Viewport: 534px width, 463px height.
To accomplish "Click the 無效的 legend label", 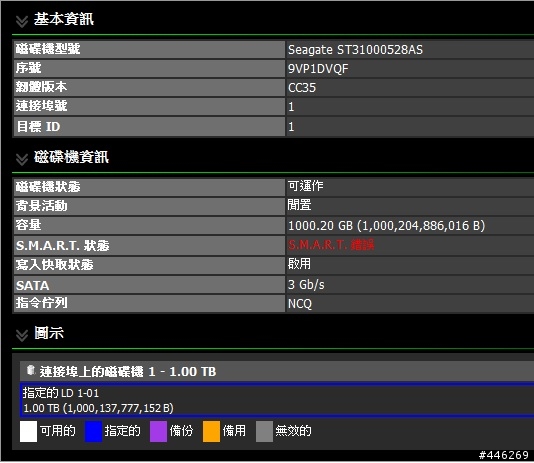I will 294,431.
